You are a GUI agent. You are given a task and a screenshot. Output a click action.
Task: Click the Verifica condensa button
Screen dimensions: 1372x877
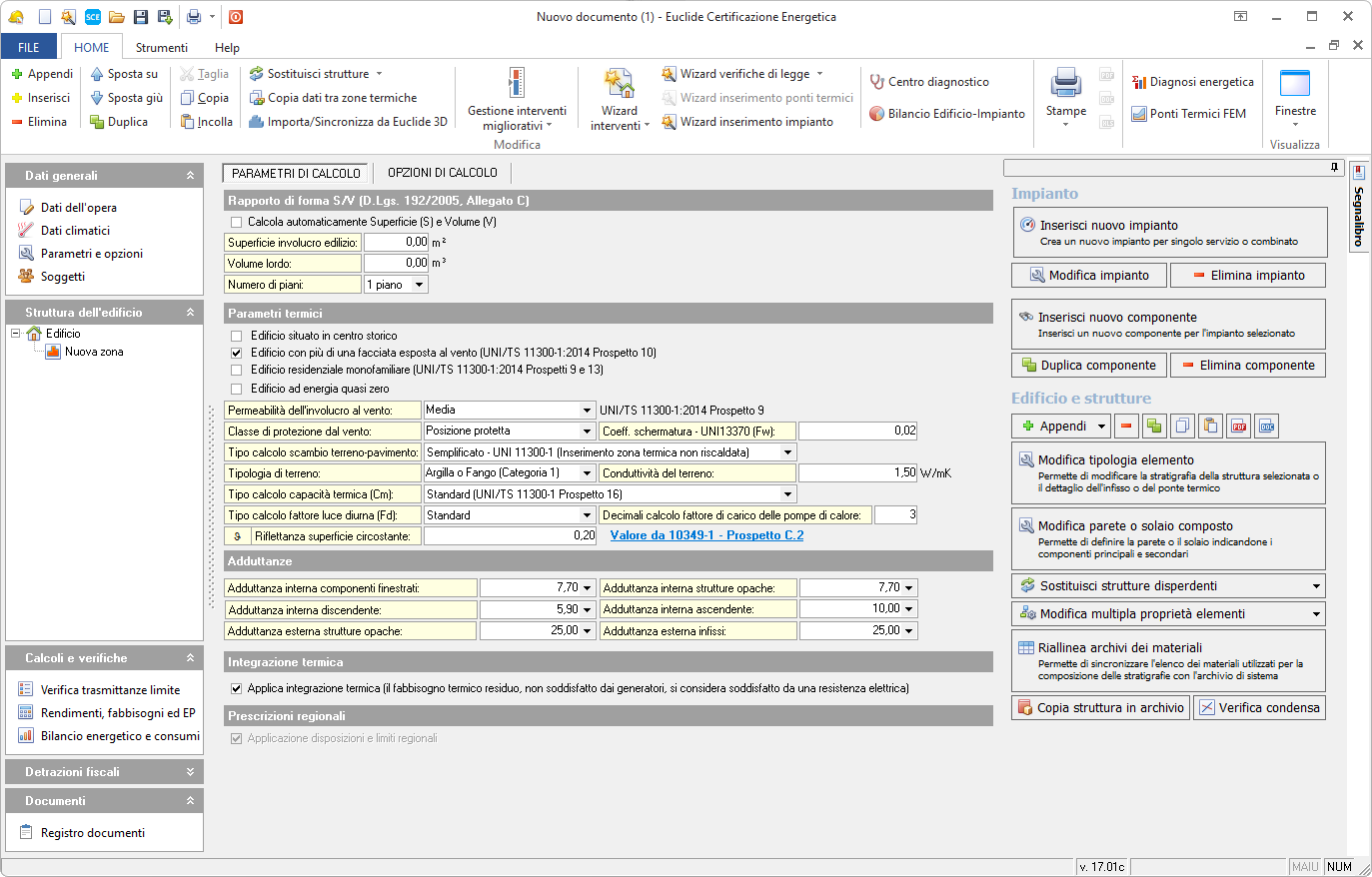pyautogui.click(x=1259, y=707)
